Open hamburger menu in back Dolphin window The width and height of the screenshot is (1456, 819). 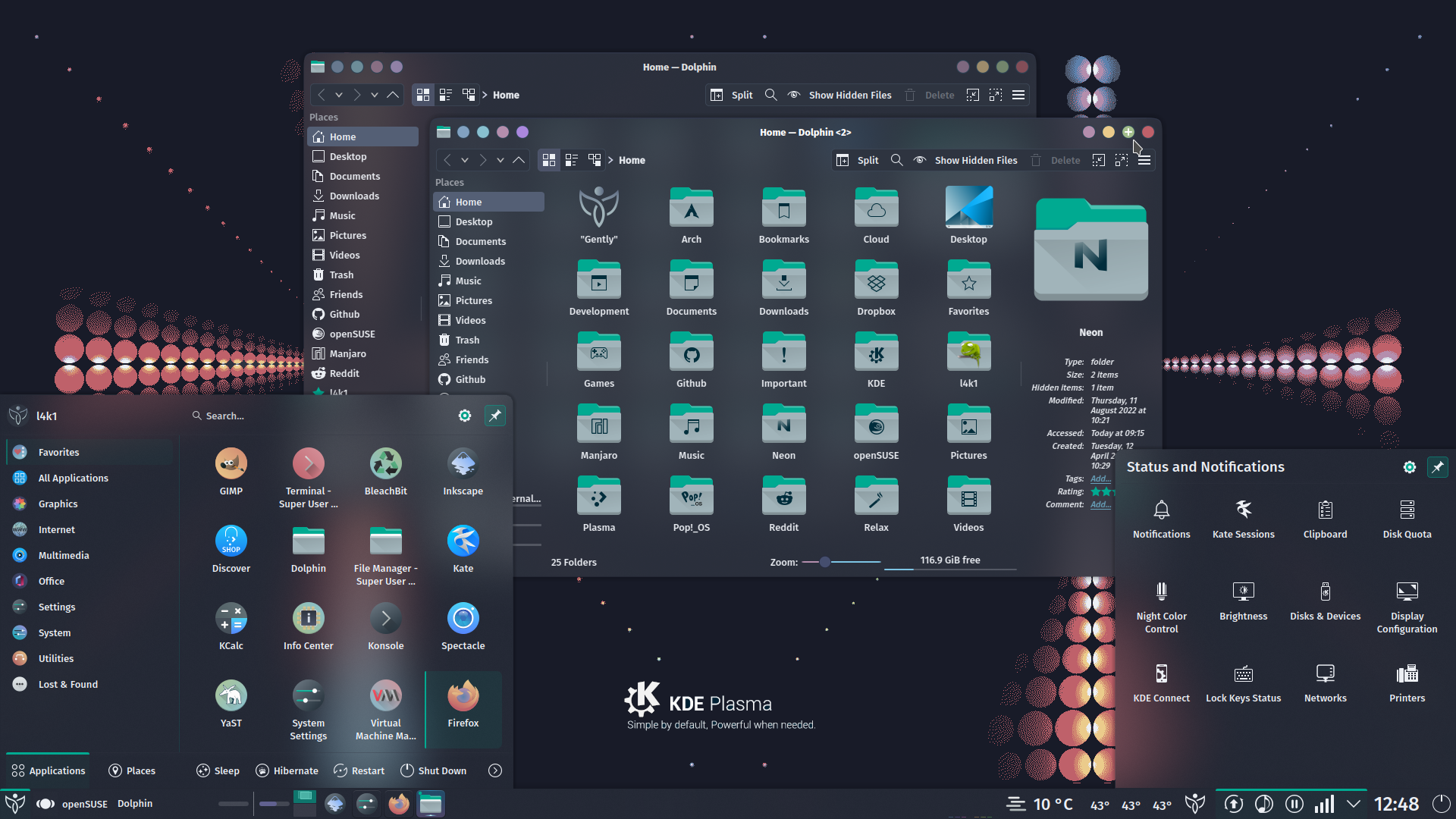pyautogui.click(x=1018, y=95)
